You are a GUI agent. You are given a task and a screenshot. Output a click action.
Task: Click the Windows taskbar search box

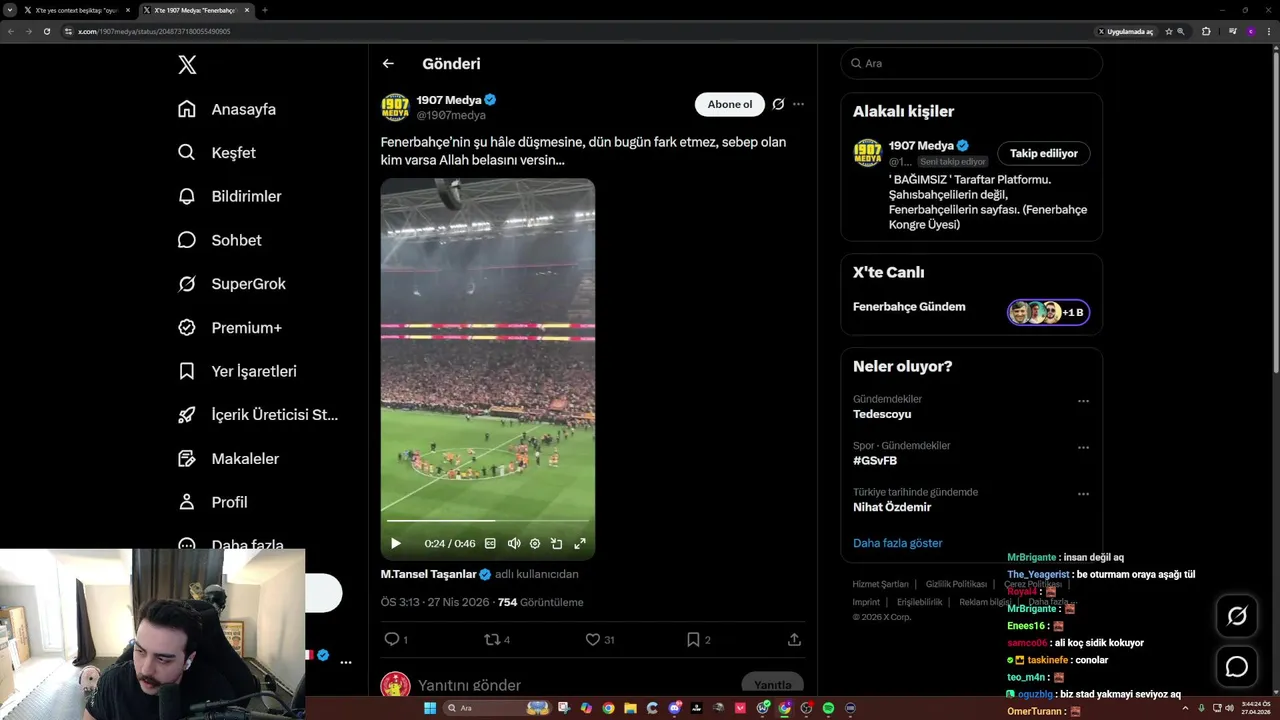tap(497, 708)
